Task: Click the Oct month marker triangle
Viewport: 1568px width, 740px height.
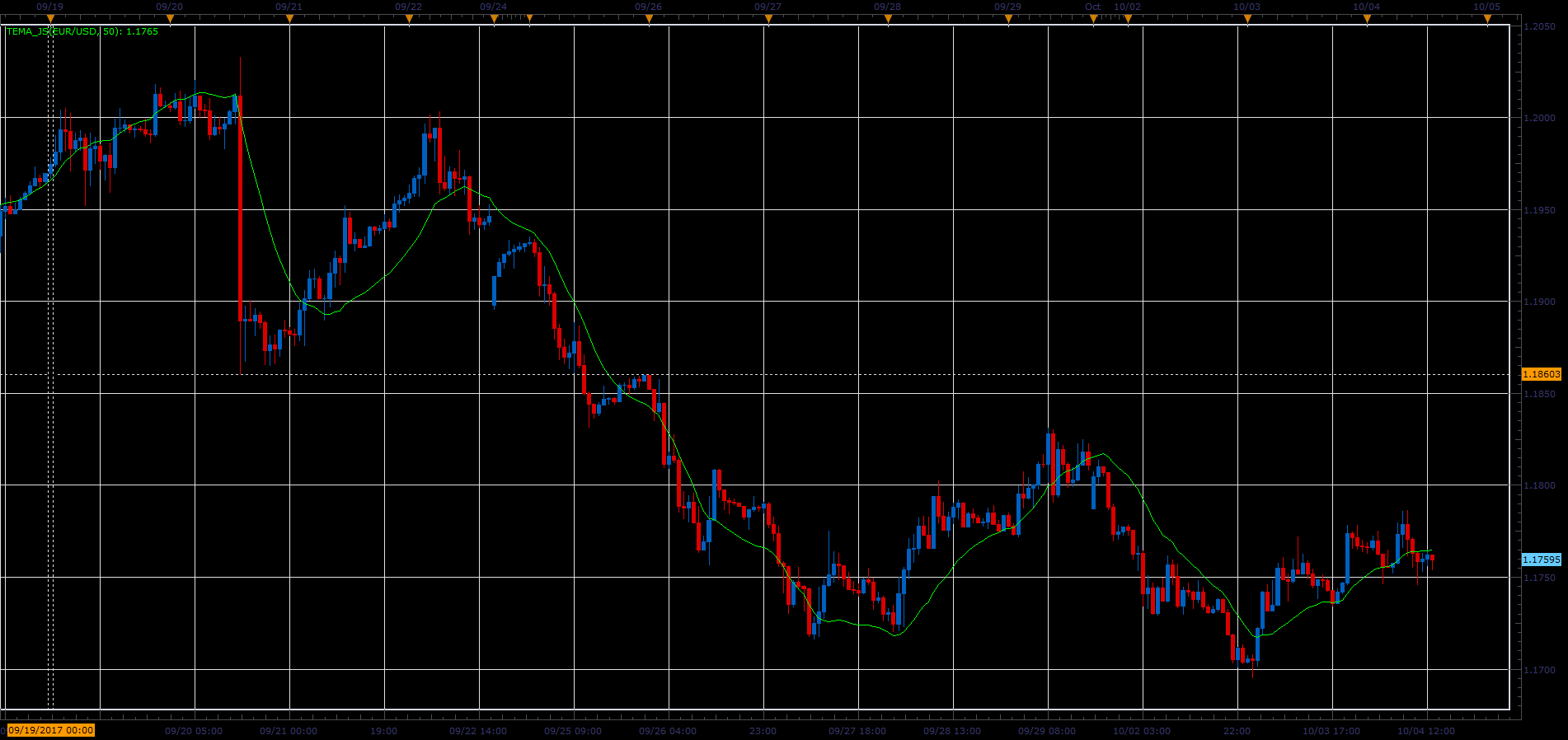Action: coord(1093,18)
